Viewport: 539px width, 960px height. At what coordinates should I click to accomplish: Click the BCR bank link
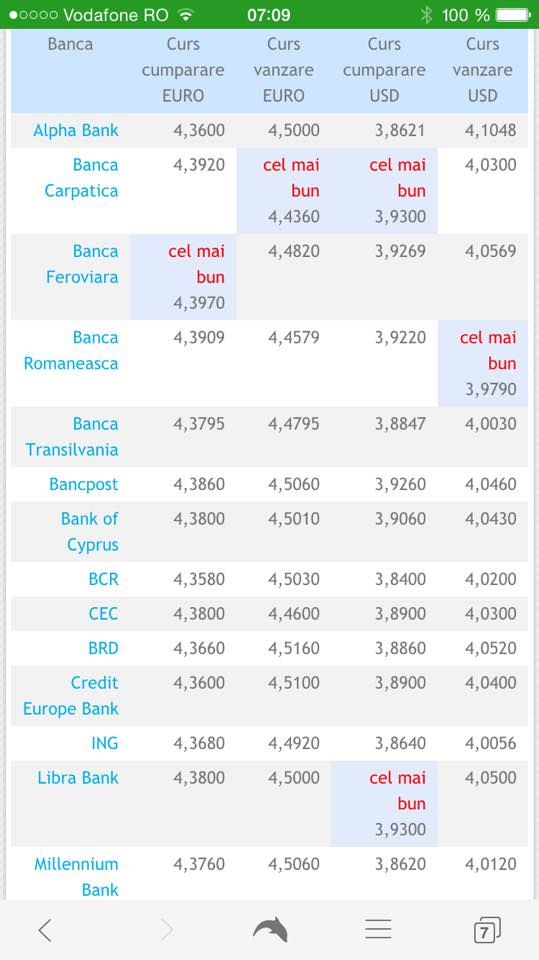104,579
